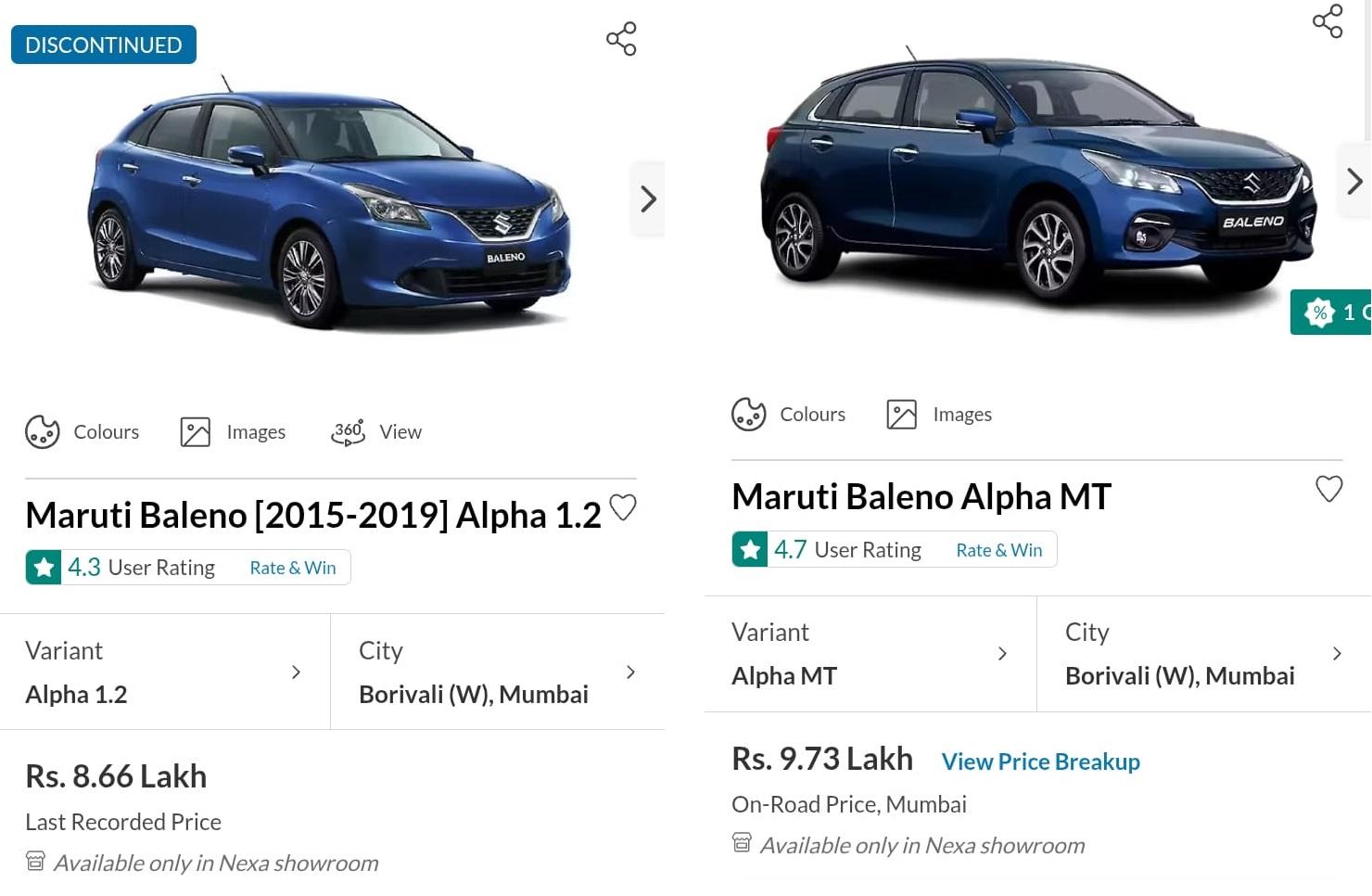1372x896 pixels.
Task: Open Colours palette icon for Baleno Alpha MT
Action: click(749, 415)
